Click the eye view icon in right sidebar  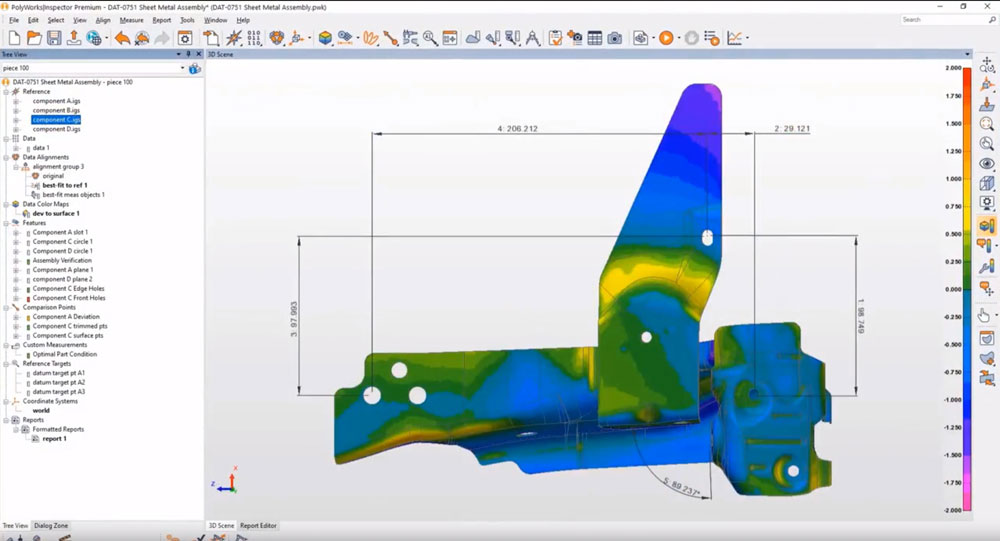click(987, 163)
